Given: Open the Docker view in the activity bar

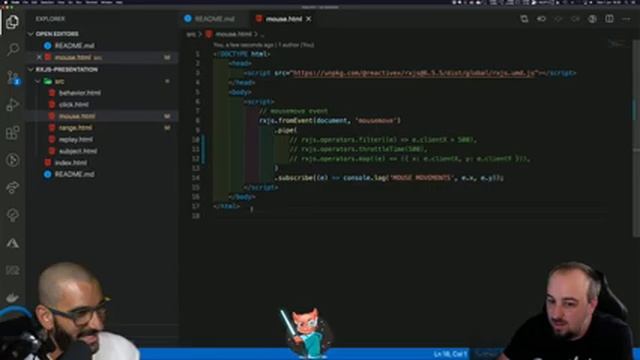Looking at the screenshot, I should [13, 297].
